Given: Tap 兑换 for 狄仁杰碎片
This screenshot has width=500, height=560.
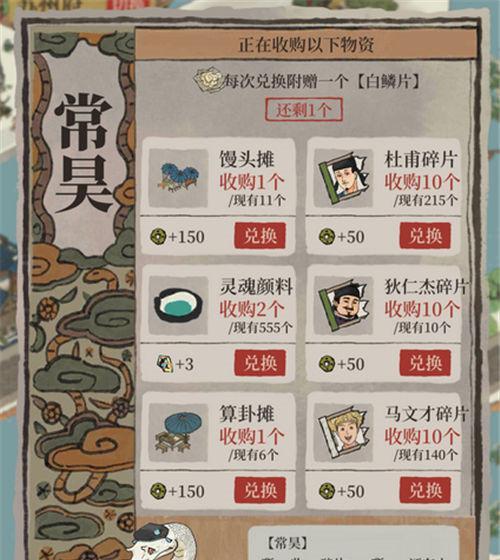Looking at the screenshot, I should [x=425, y=363].
